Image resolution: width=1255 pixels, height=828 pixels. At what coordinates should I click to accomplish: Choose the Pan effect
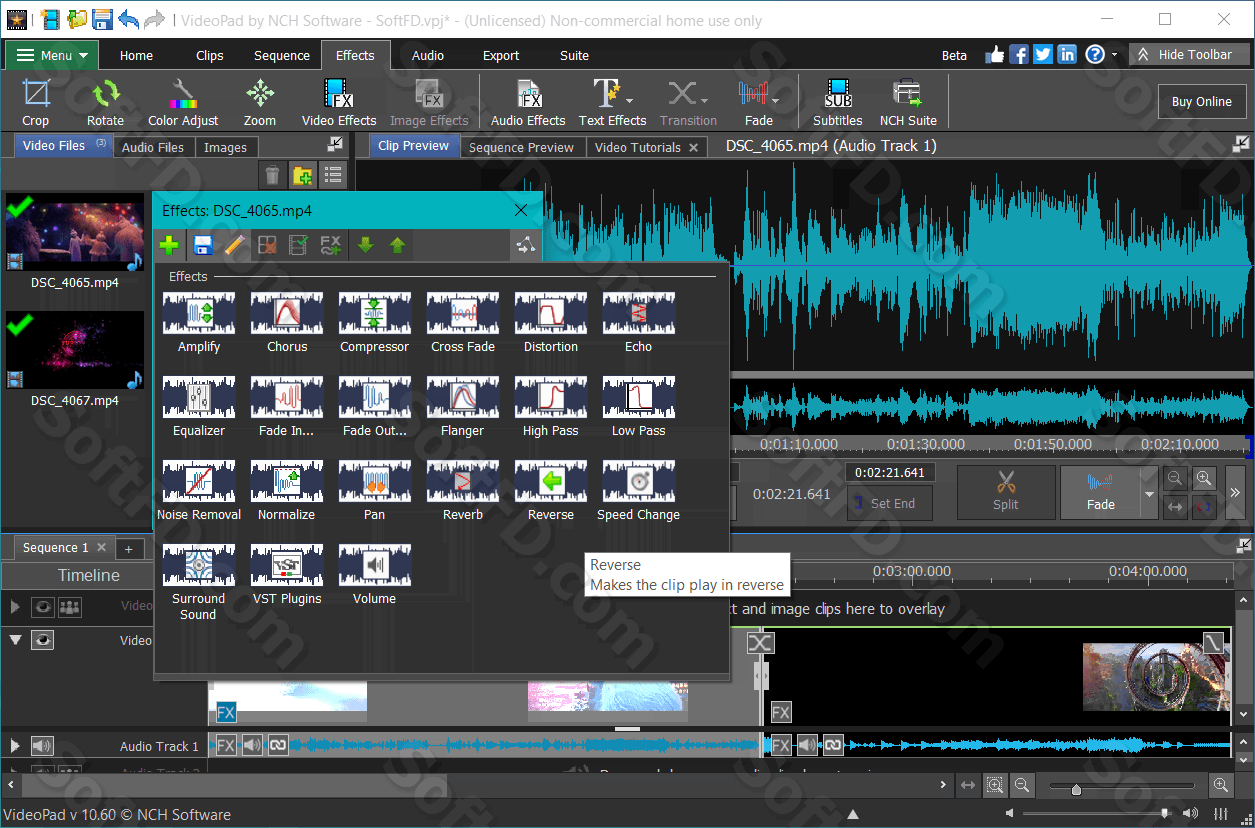[375, 491]
